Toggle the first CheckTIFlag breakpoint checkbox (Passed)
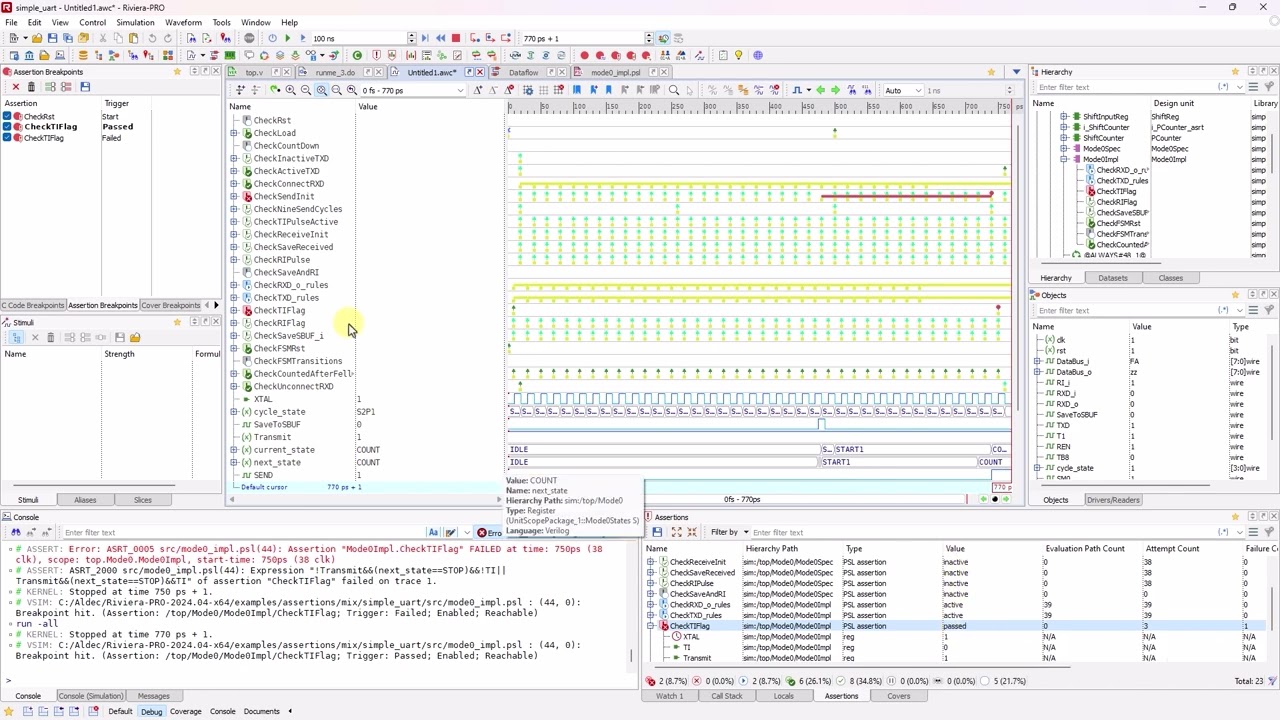The width and height of the screenshot is (1280, 720). coord(7,127)
